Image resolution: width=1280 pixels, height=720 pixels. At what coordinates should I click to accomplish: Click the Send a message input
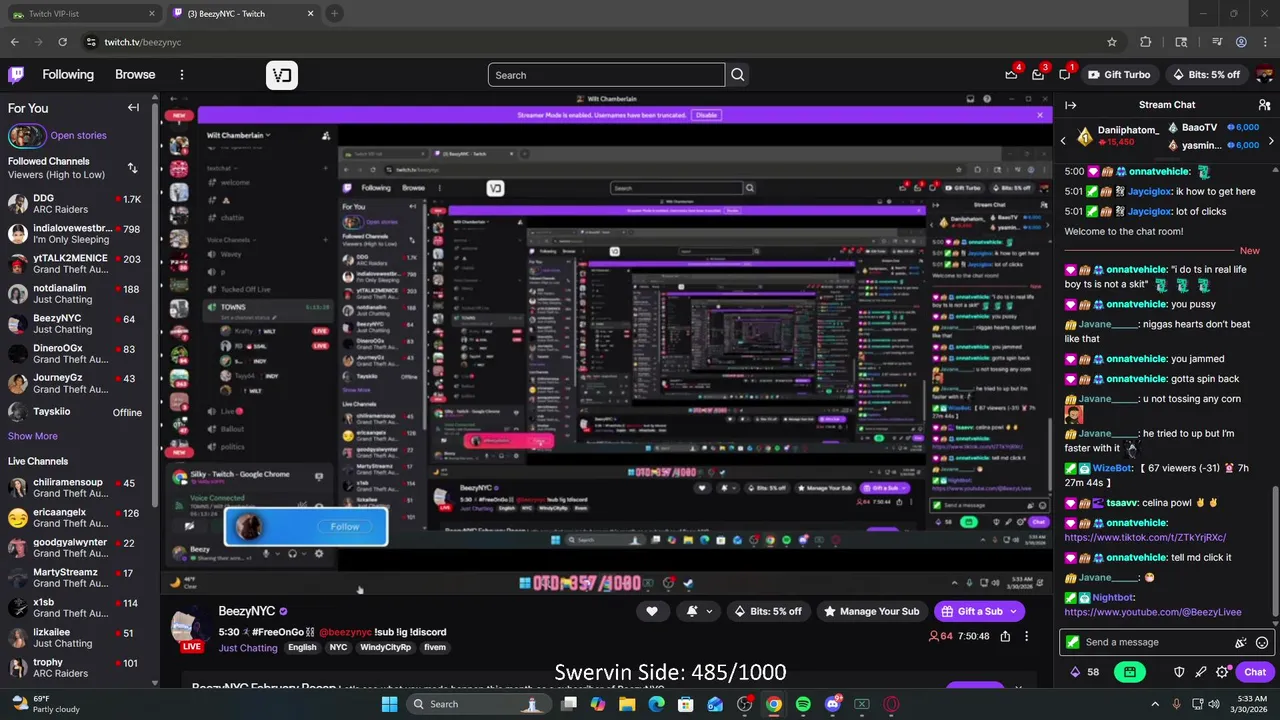coord(1155,643)
